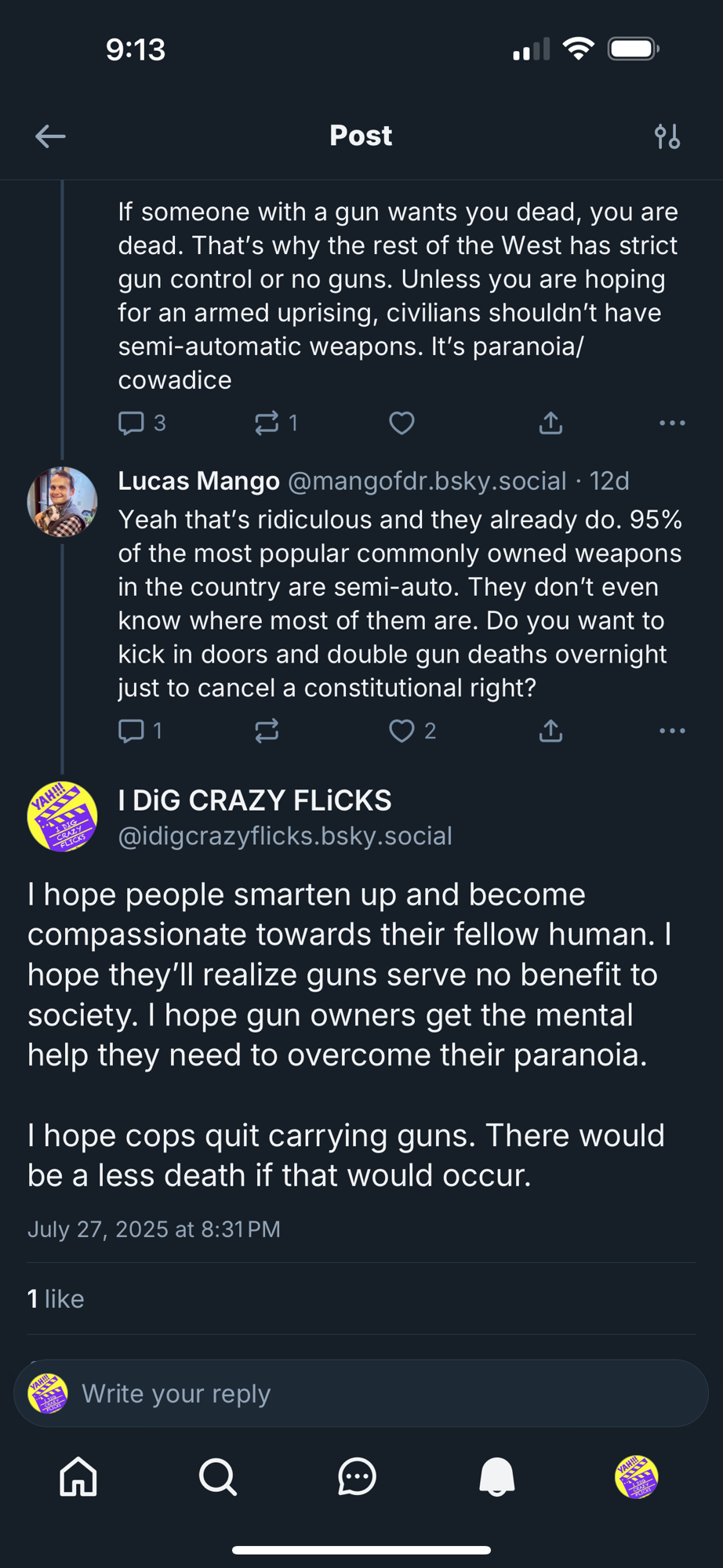The height and width of the screenshot is (1568, 723).
Task: Go back using the arrow icon
Action: coord(50,136)
